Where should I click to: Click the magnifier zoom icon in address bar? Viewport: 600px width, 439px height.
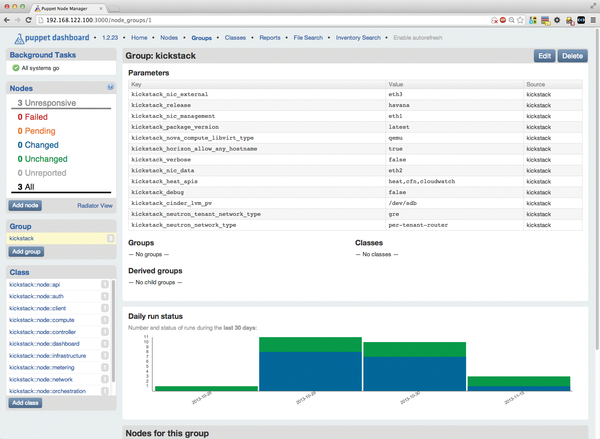(512, 20)
